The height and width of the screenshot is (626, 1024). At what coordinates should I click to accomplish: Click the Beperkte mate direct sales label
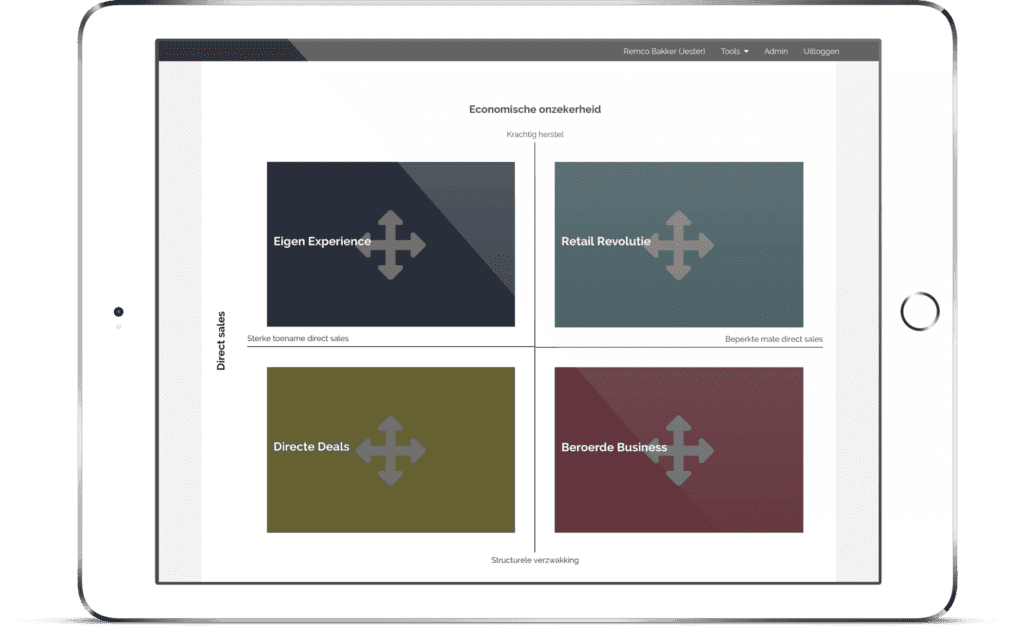(774, 339)
